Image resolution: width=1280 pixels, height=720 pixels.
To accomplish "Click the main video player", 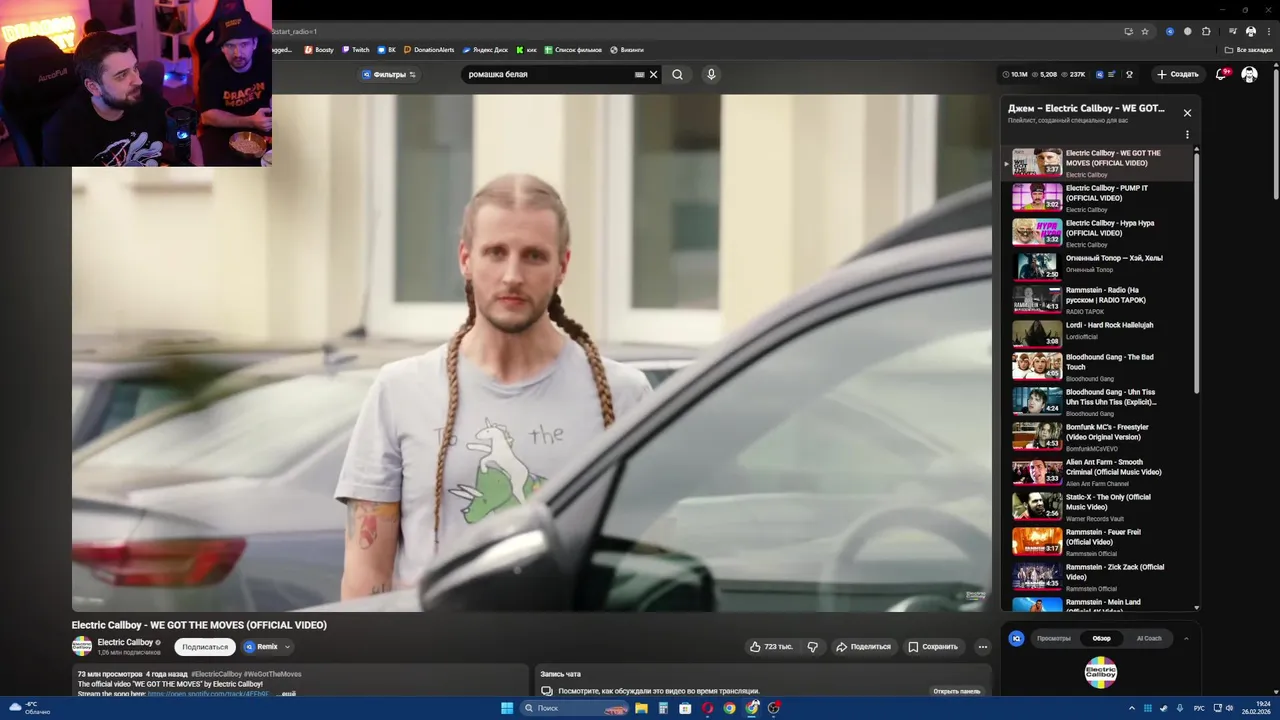I will coord(532,353).
